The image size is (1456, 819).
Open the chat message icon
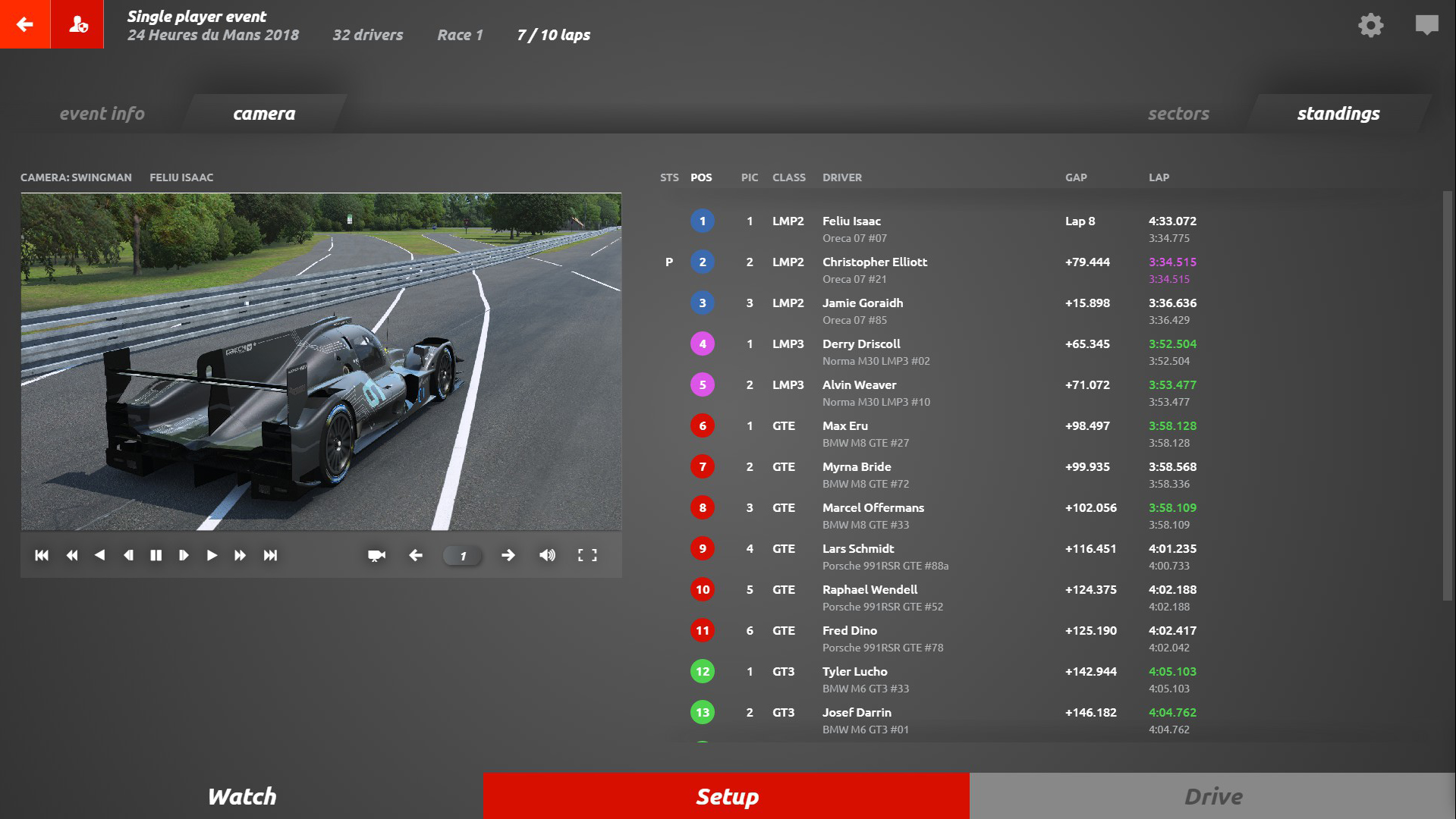pos(1426,25)
